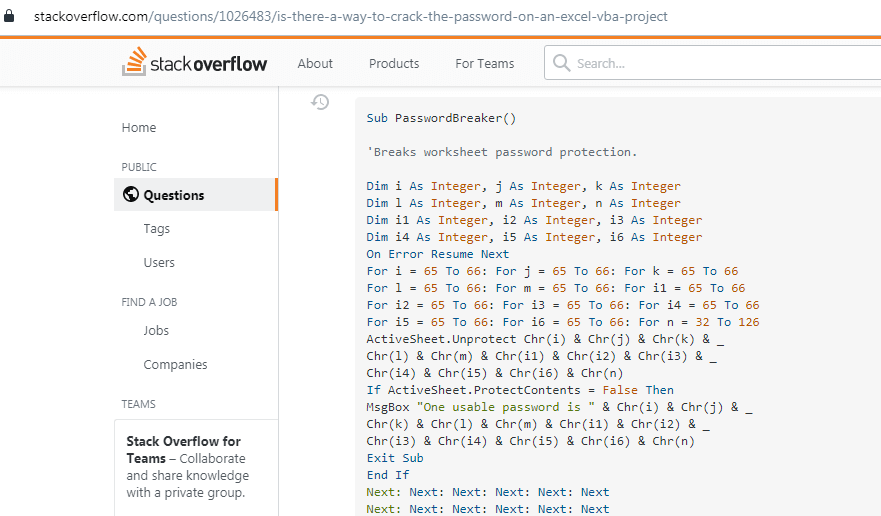The image size is (881, 516).
Task: Click the 'Exit Sub' code line
Action: [x=395, y=458]
